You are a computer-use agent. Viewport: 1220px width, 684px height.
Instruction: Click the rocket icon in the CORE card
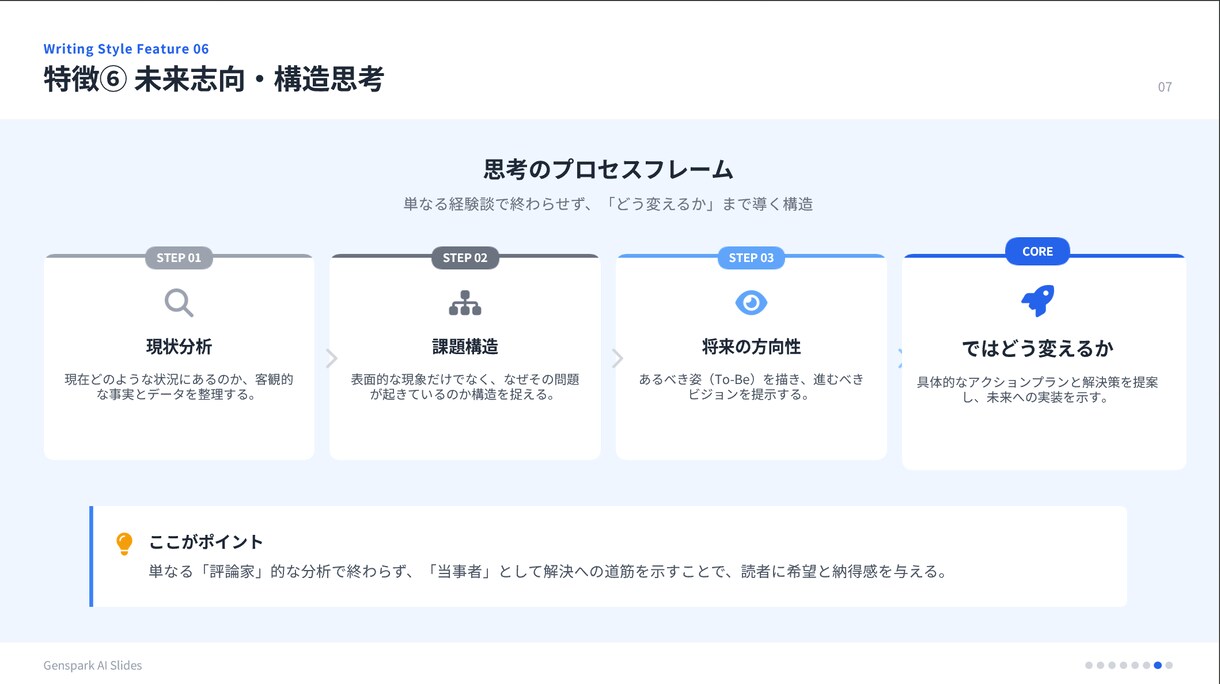pos(1037,300)
